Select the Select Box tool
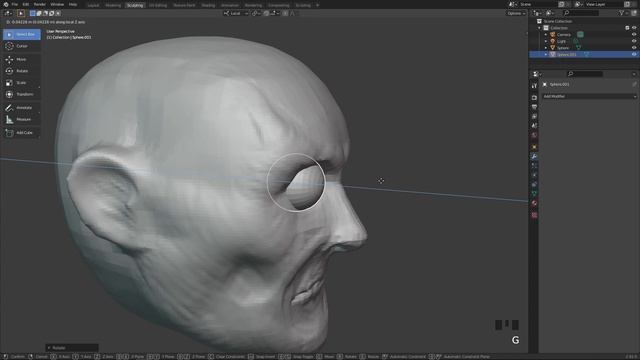The width and height of the screenshot is (640, 360). click(x=22, y=34)
